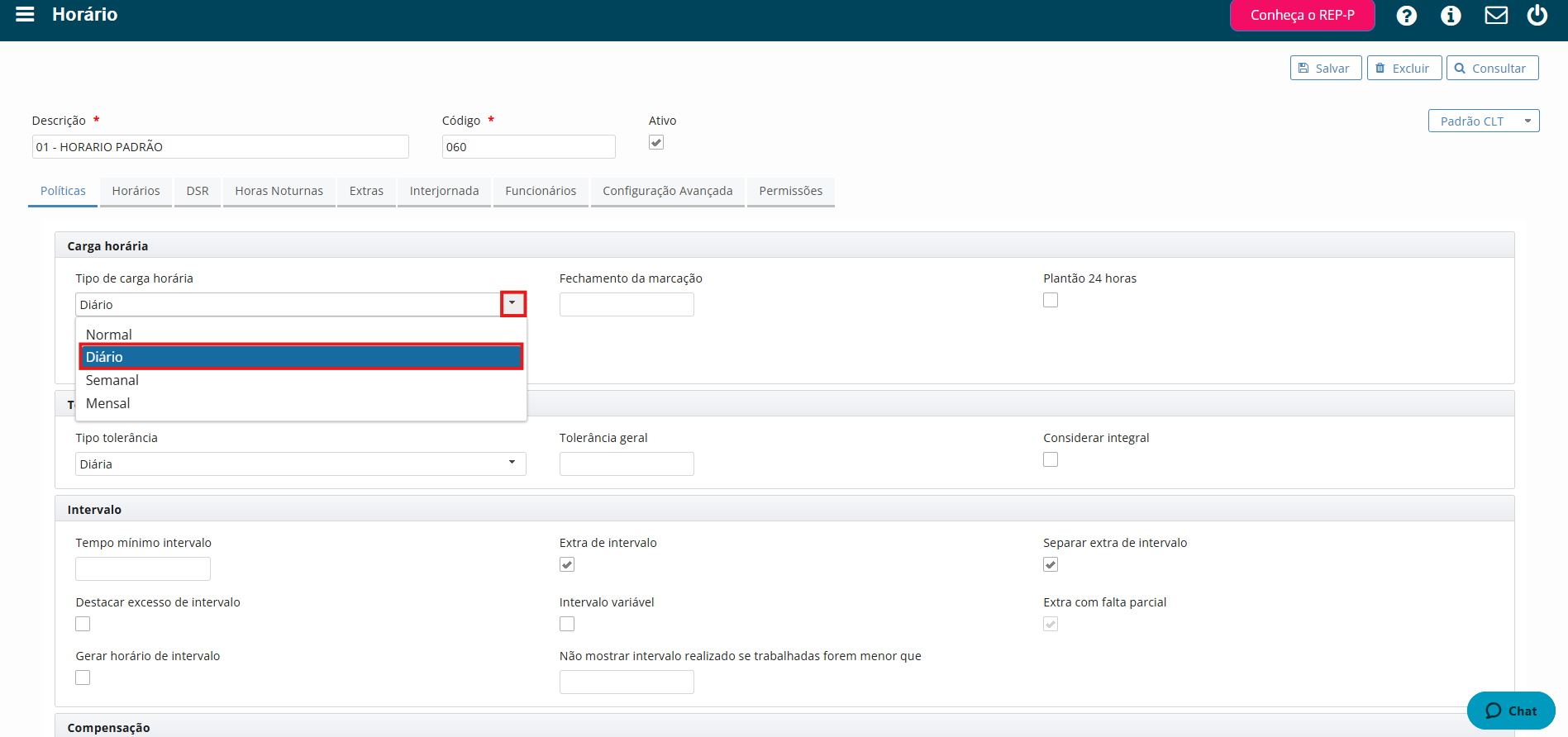Choose Mensal from the dropdown list
This screenshot has width=1568, height=737.
(x=301, y=403)
